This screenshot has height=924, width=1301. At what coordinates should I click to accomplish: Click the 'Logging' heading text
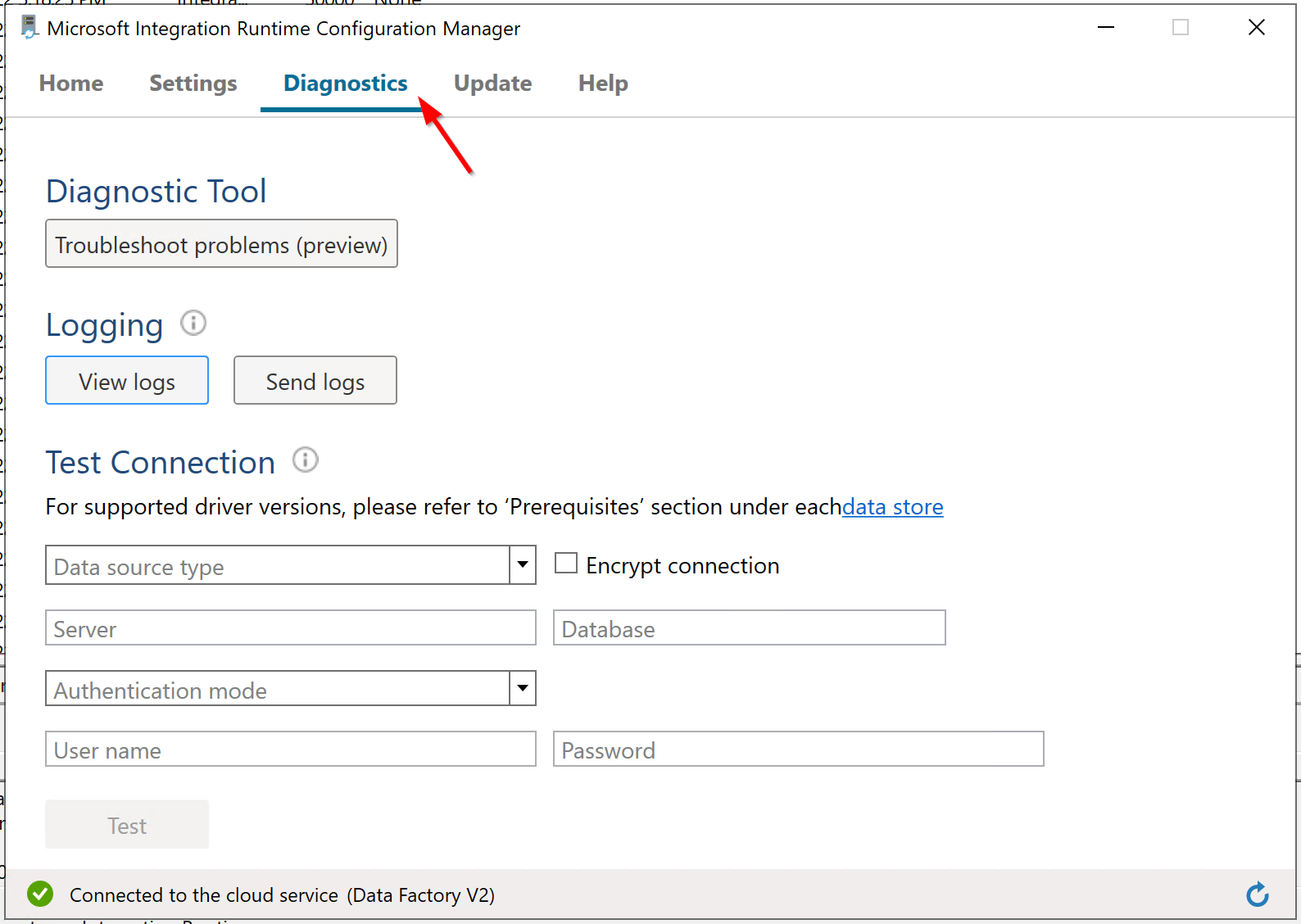tap(105, 326)
